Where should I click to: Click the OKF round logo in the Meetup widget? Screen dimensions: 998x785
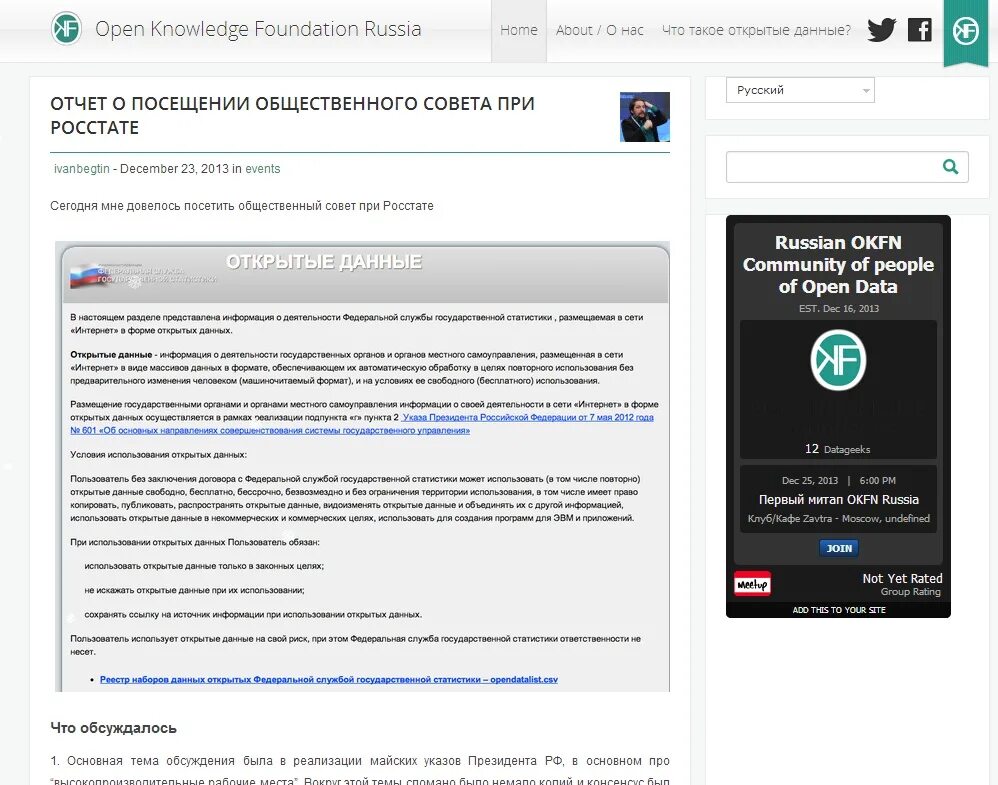838,360
